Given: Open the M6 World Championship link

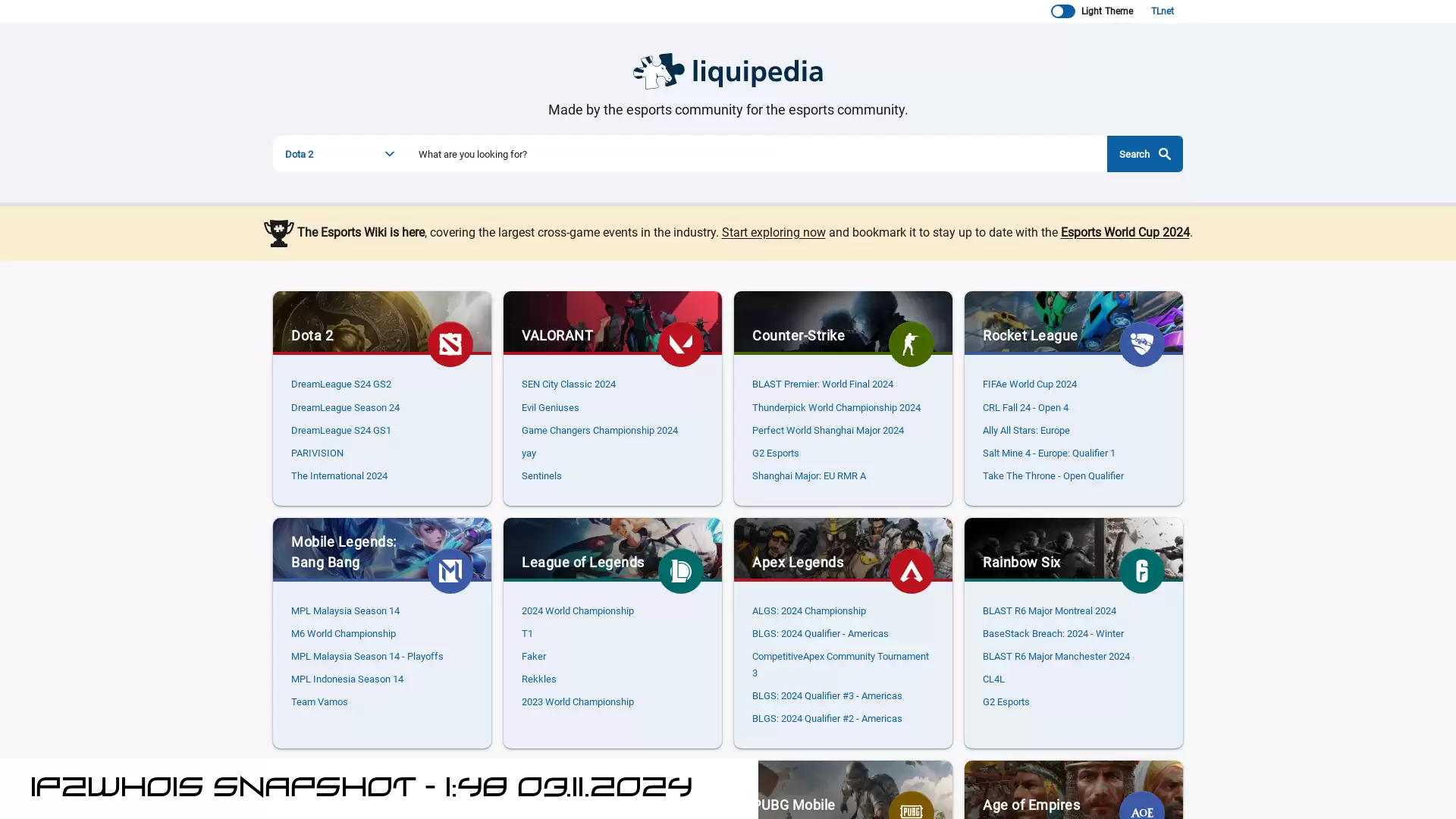Looking at the screenshot, I should pos(343,634).
